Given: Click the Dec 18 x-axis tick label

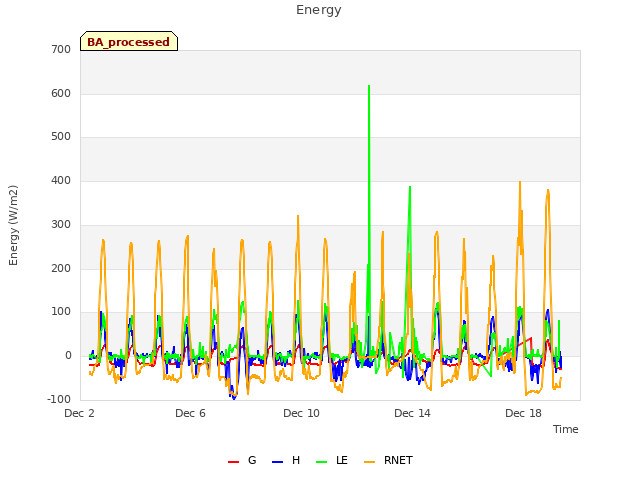Looking at the screenshot, I should [523, 413].
